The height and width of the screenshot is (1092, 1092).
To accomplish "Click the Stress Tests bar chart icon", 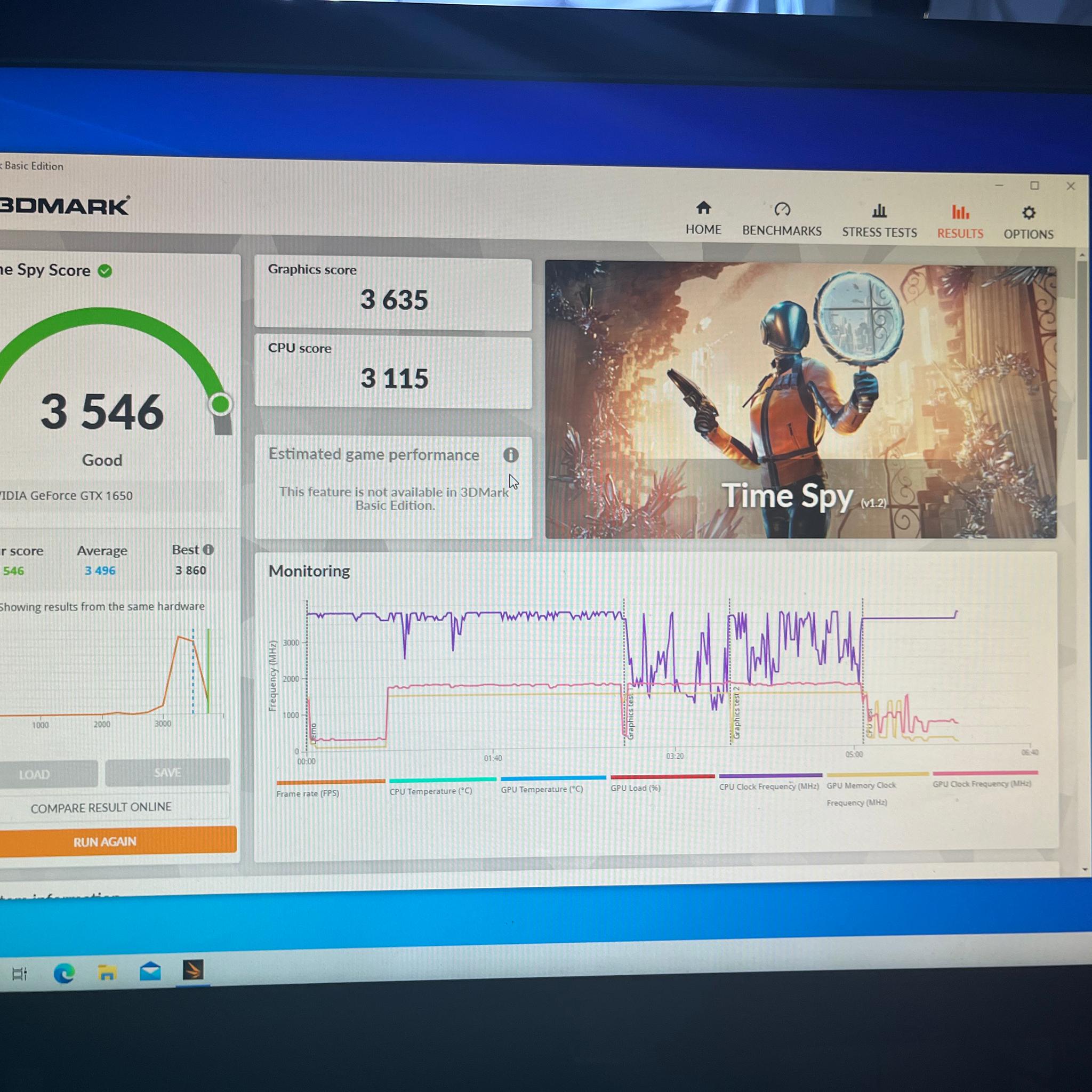I will (879, 211).
